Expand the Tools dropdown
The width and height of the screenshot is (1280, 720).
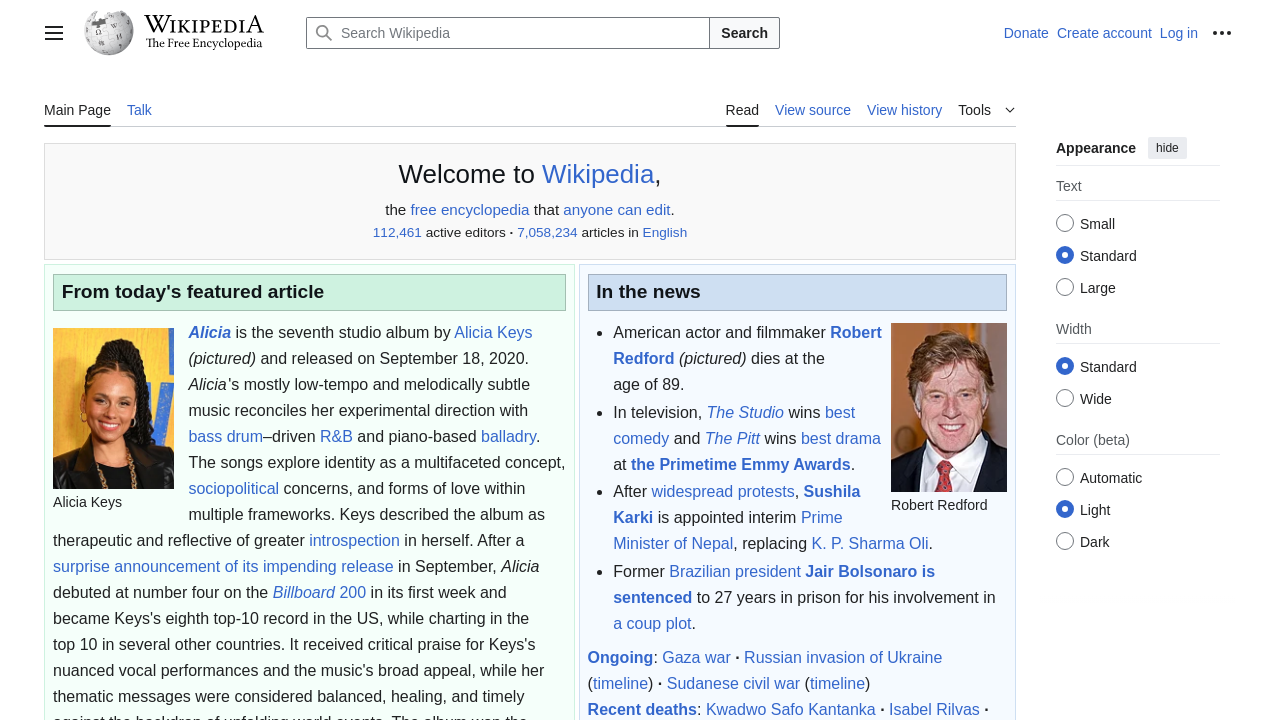[x=986, y=110]
